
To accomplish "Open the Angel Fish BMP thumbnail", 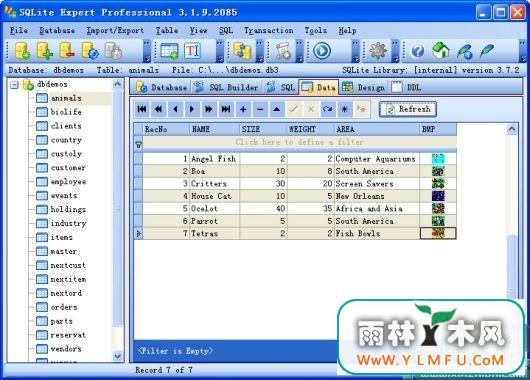I will pos(438,159).
